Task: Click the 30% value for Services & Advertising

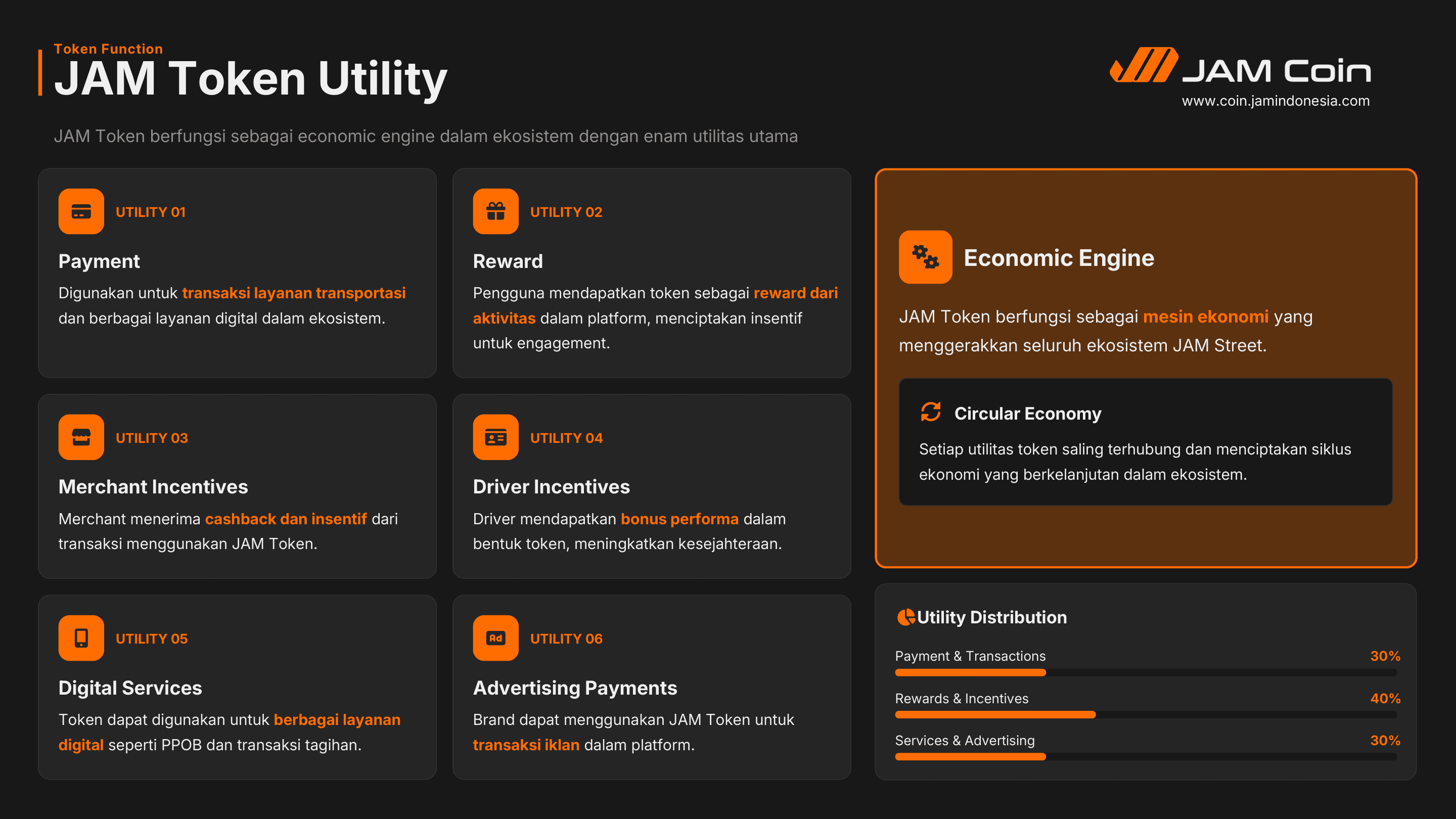Action: (x=1385, y=741)
